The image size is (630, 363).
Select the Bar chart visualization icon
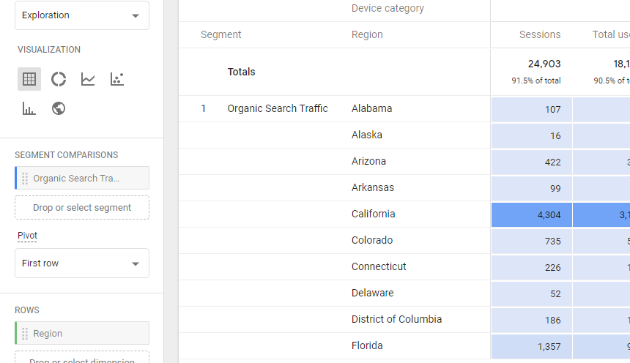pyautogui.click(x=29, y=109)
